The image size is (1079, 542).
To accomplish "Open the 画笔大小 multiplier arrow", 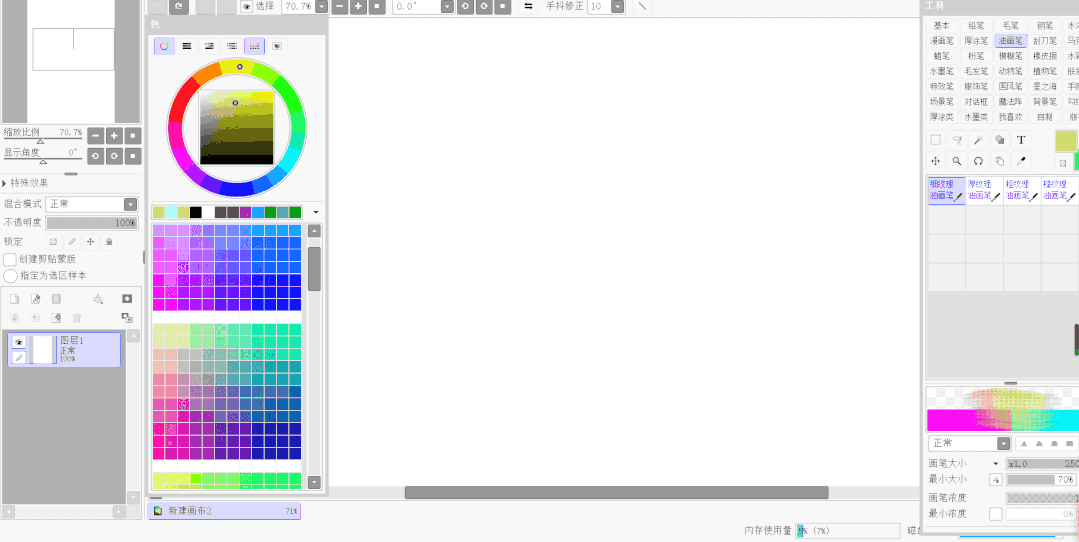I will tap(995, 464).
